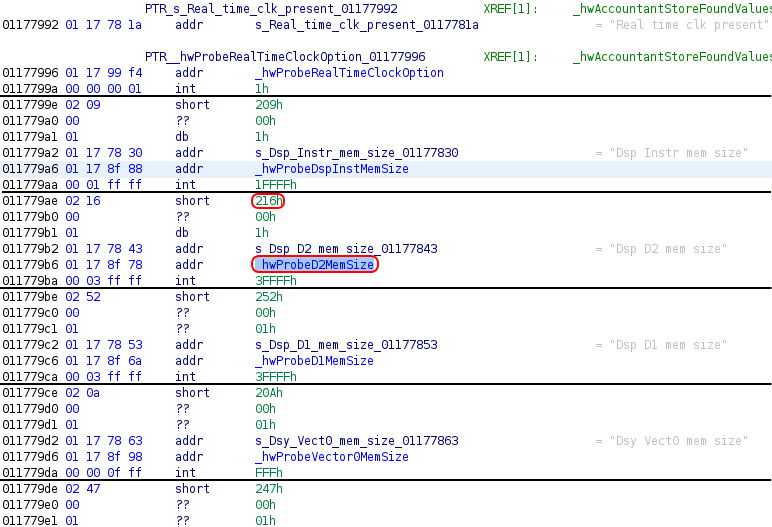Click address 01177992 in the listing
772x527 pixels.
pyautogui.click(x=31, y=25)
